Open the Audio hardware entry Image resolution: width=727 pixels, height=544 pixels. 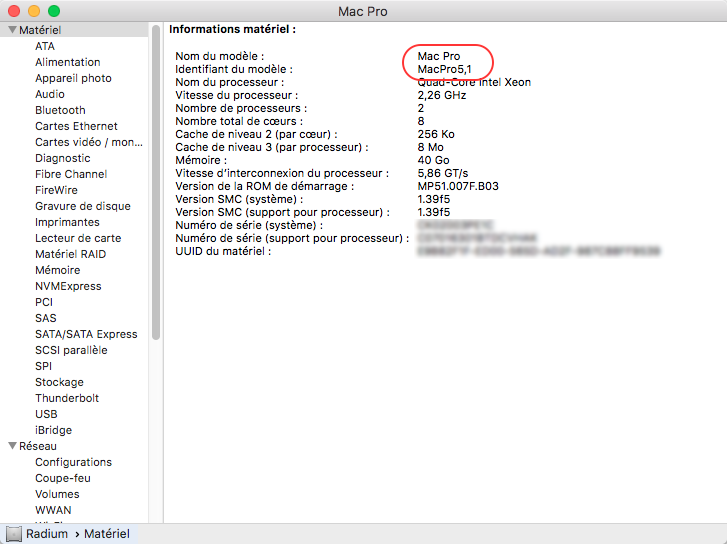pos(50,94)
